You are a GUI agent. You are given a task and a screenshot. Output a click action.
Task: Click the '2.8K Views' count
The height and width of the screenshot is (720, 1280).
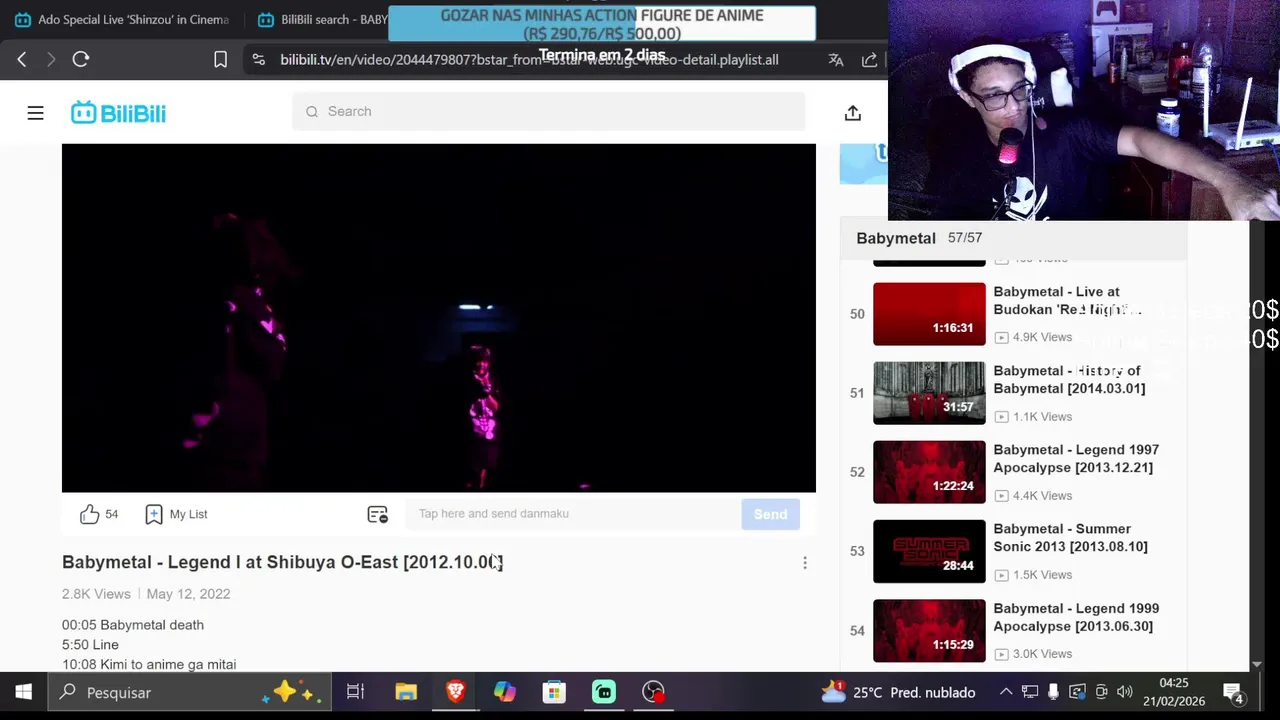pos(96,594)
